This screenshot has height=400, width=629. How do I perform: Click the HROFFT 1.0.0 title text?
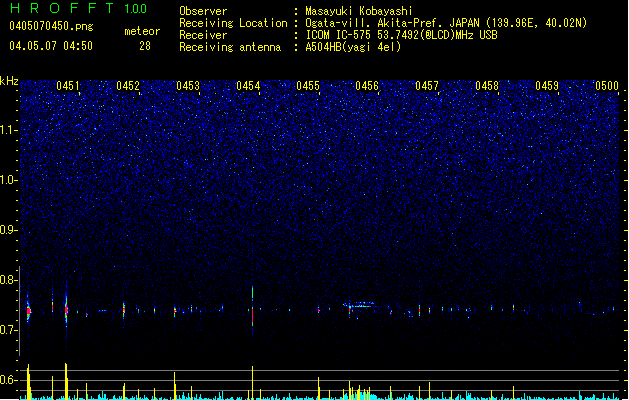(78, 8)
